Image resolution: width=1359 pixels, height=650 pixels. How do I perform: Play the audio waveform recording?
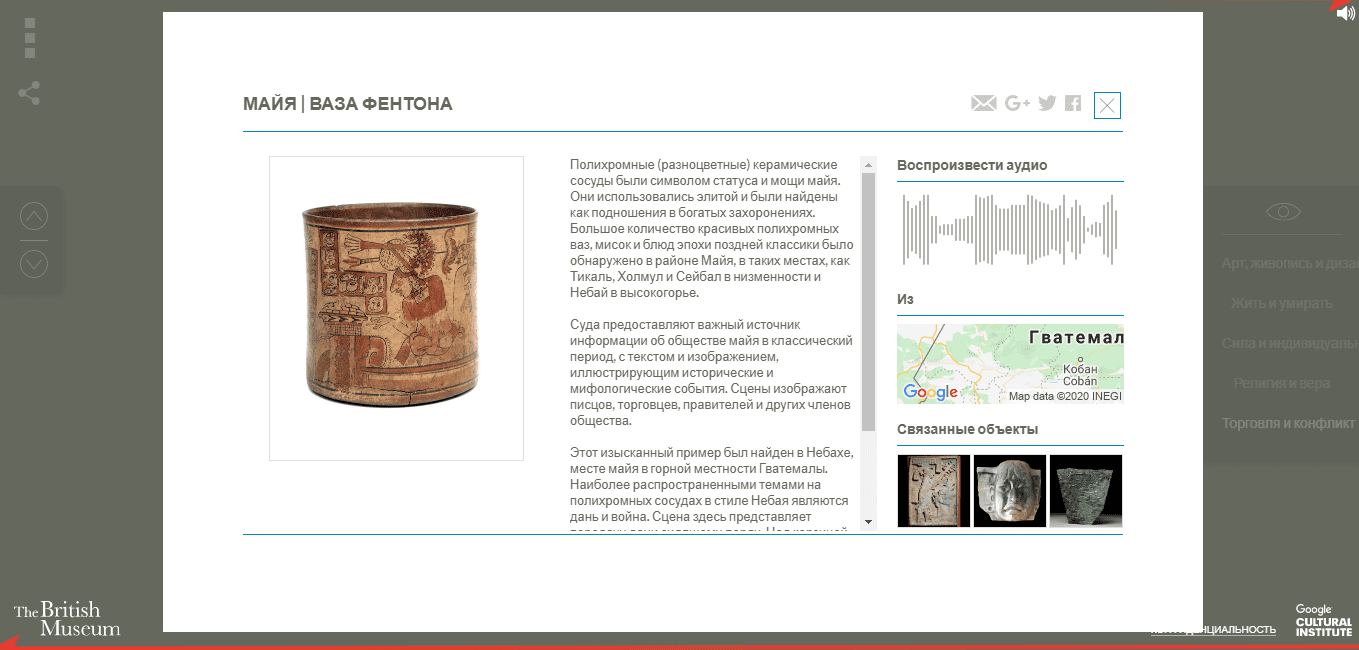click(x=1009, y=230)
